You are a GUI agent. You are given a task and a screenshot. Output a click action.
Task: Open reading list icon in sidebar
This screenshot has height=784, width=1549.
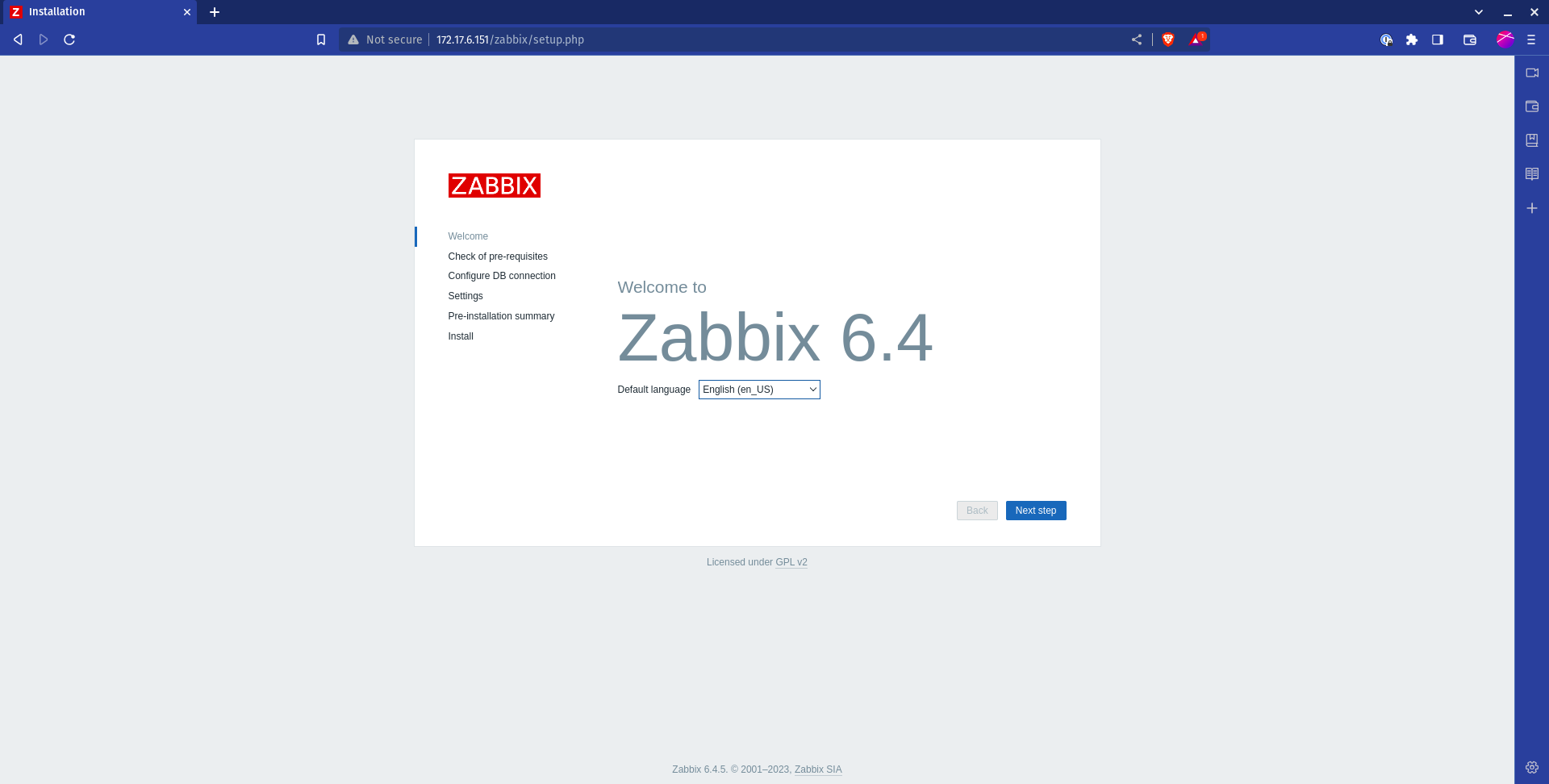[x=1532, y=174]
